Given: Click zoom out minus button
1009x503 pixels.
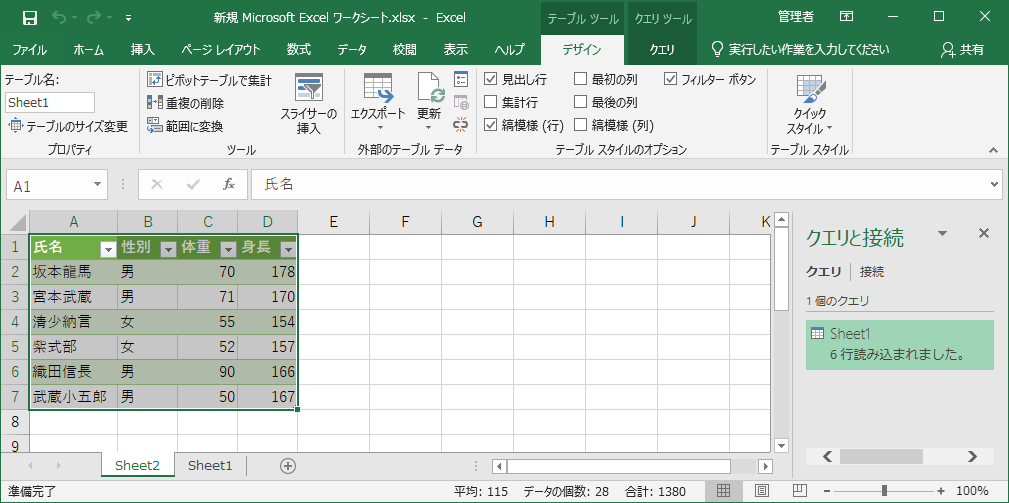Looking at the screenshot, I should 828,491.
